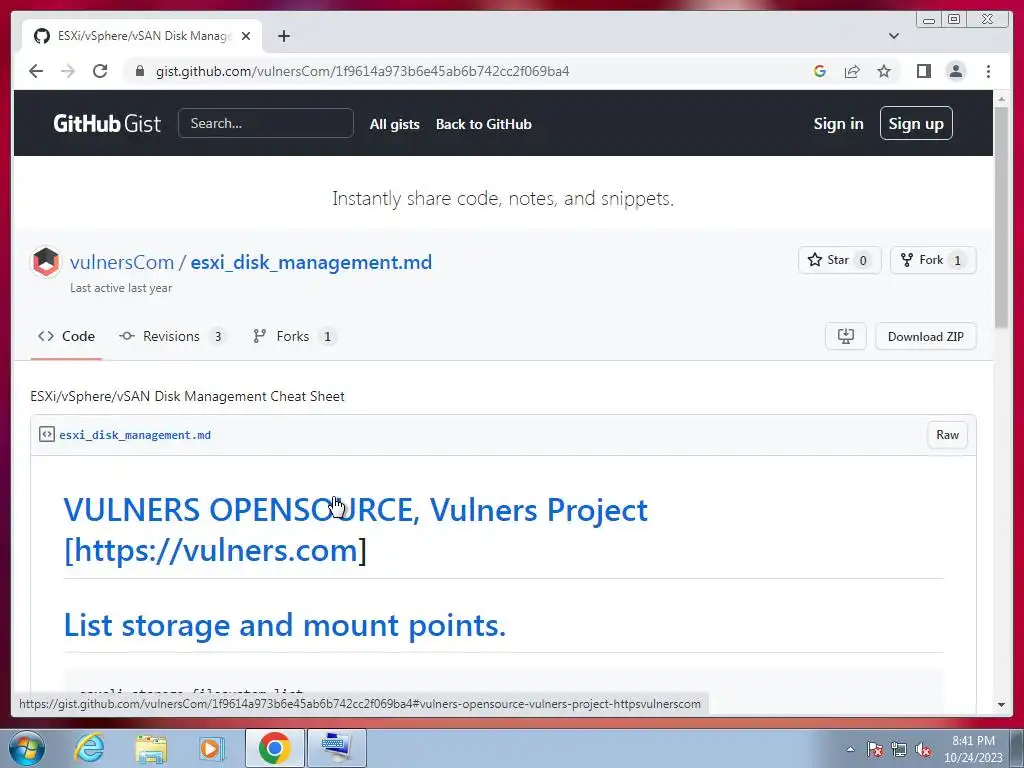Viewport: 1024px width, 768px height.
Task: Launch Internet Explorer from taskbar
Action: pos(89,748)
